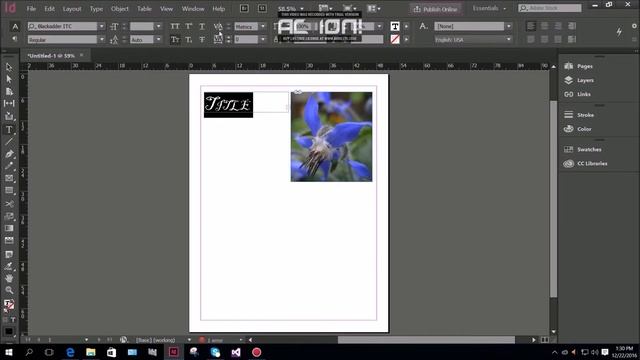Select the Eyedropper tool

pyautogui.click(x=9, y=266)
